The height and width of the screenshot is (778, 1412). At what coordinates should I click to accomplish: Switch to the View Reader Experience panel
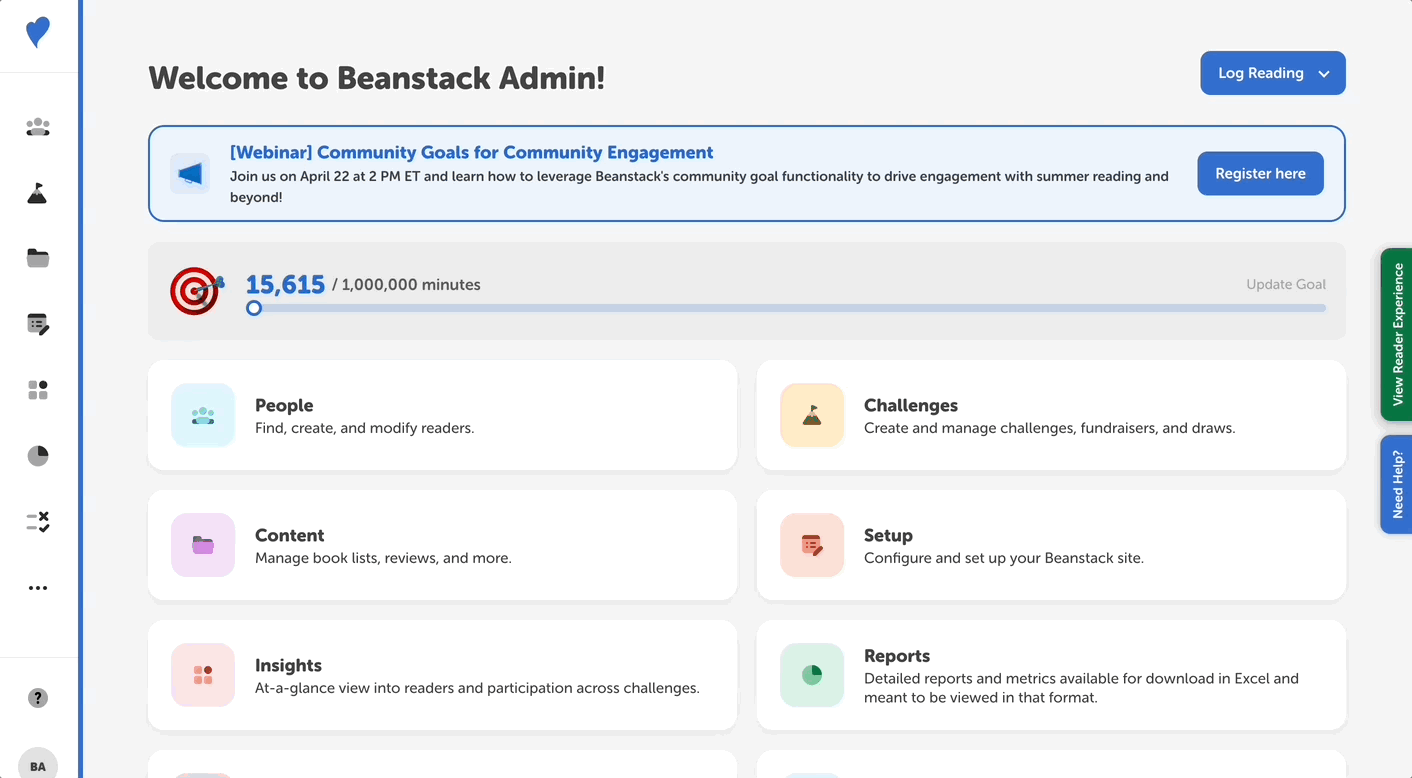pyautogui.click(x=1399, y=334)
